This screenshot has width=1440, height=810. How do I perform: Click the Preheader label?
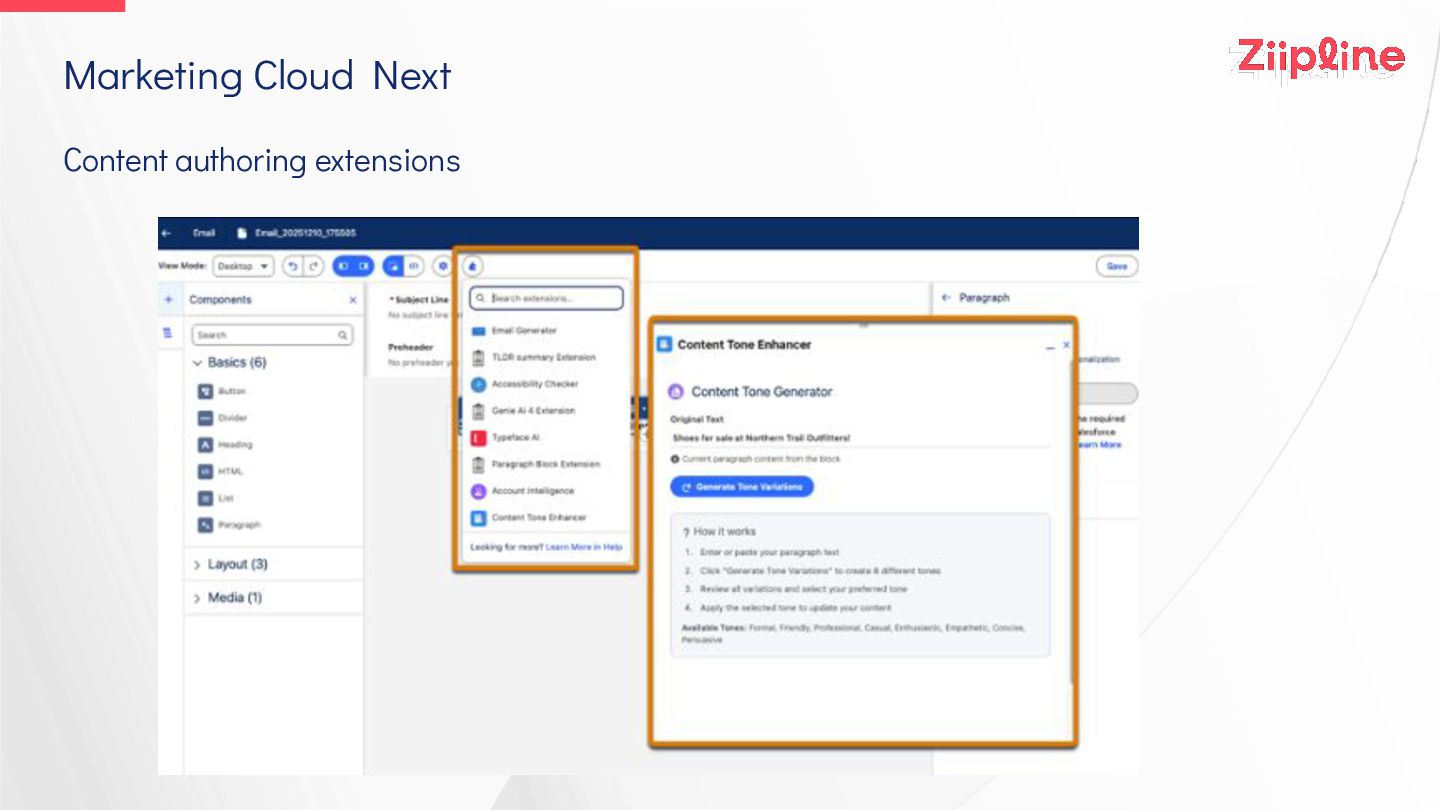tap(411, 347)
